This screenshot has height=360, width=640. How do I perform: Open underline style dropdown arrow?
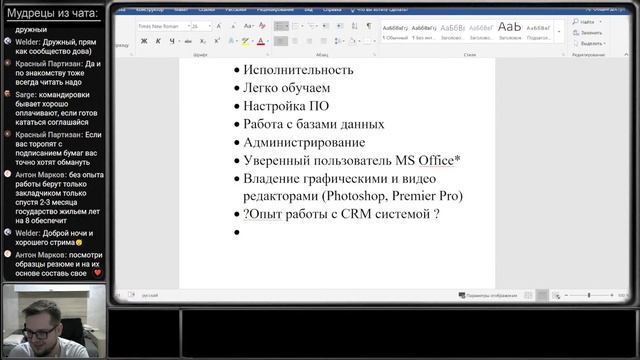tap(179, 41)
